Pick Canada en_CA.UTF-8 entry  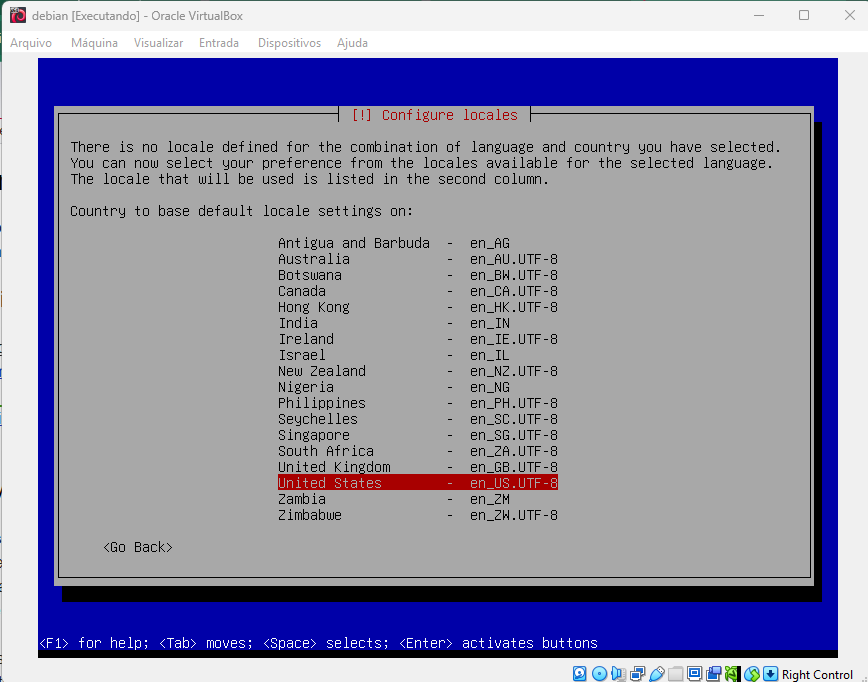(x=417, y=291)
